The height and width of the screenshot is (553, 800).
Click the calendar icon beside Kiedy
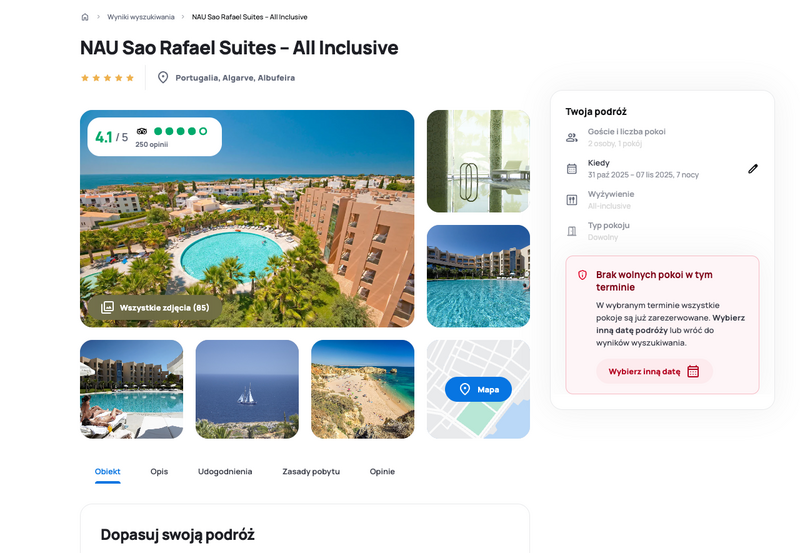[x=572, y=169]
